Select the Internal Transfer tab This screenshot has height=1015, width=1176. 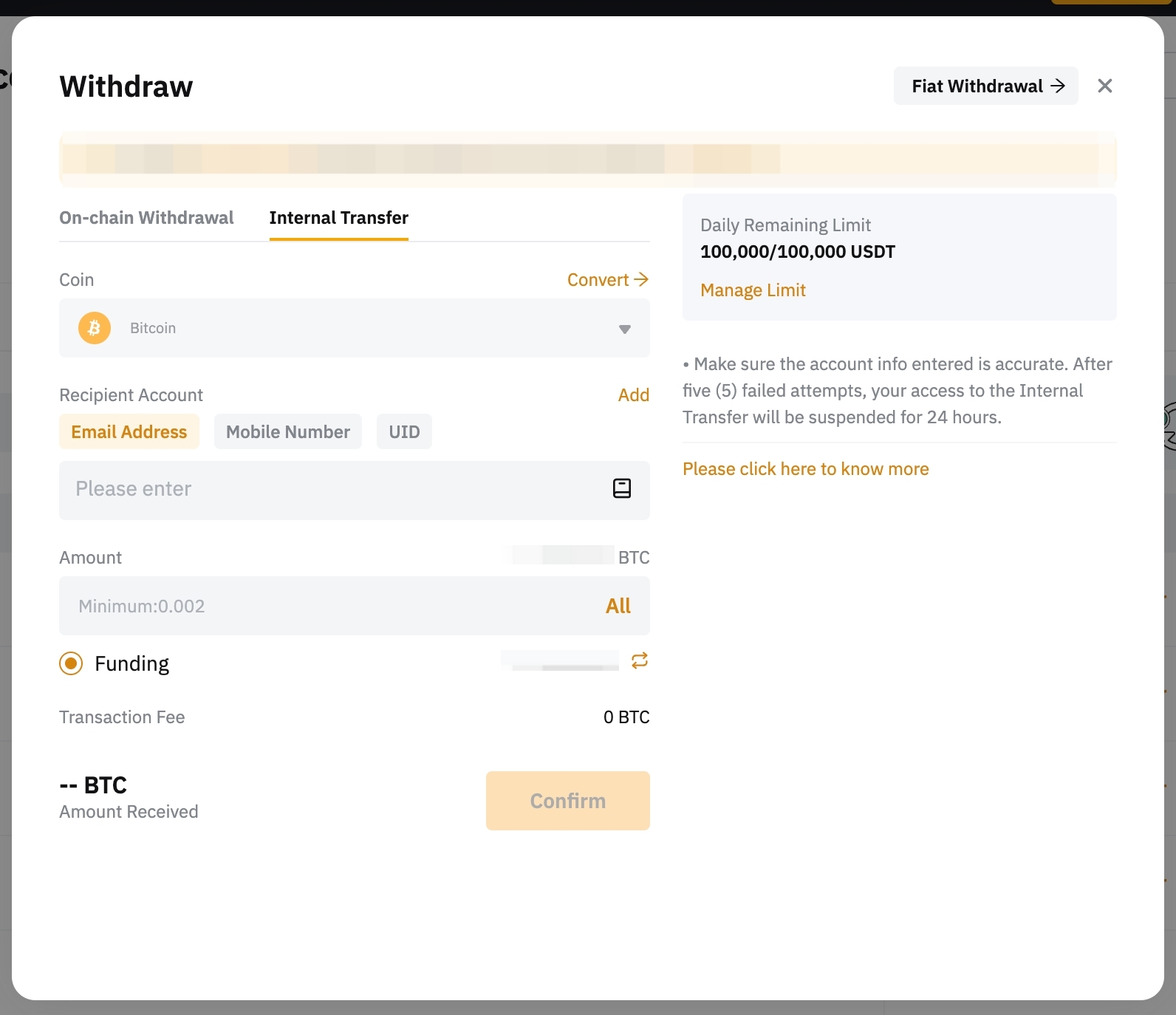(x=338, y=218)
